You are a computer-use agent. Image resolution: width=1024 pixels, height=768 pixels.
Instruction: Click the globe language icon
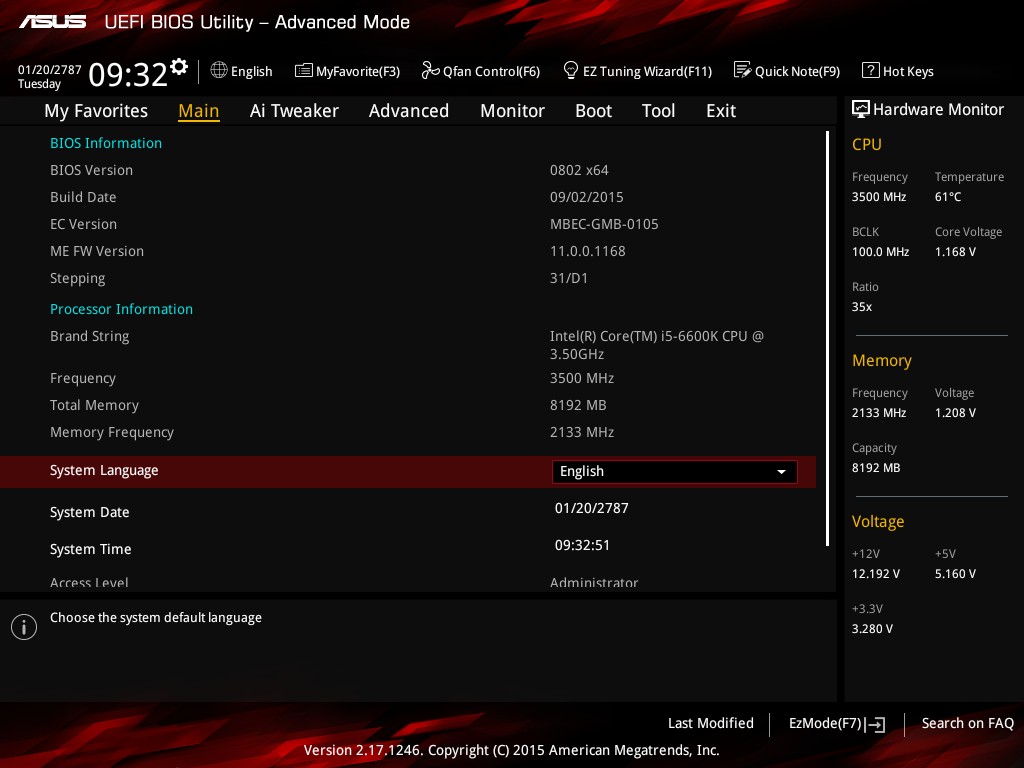pos(219,70)
